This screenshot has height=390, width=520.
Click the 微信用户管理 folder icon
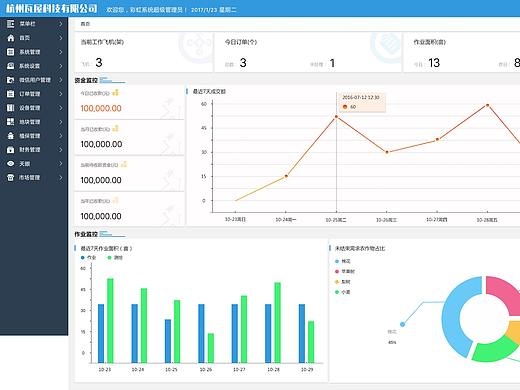[11, 80]
